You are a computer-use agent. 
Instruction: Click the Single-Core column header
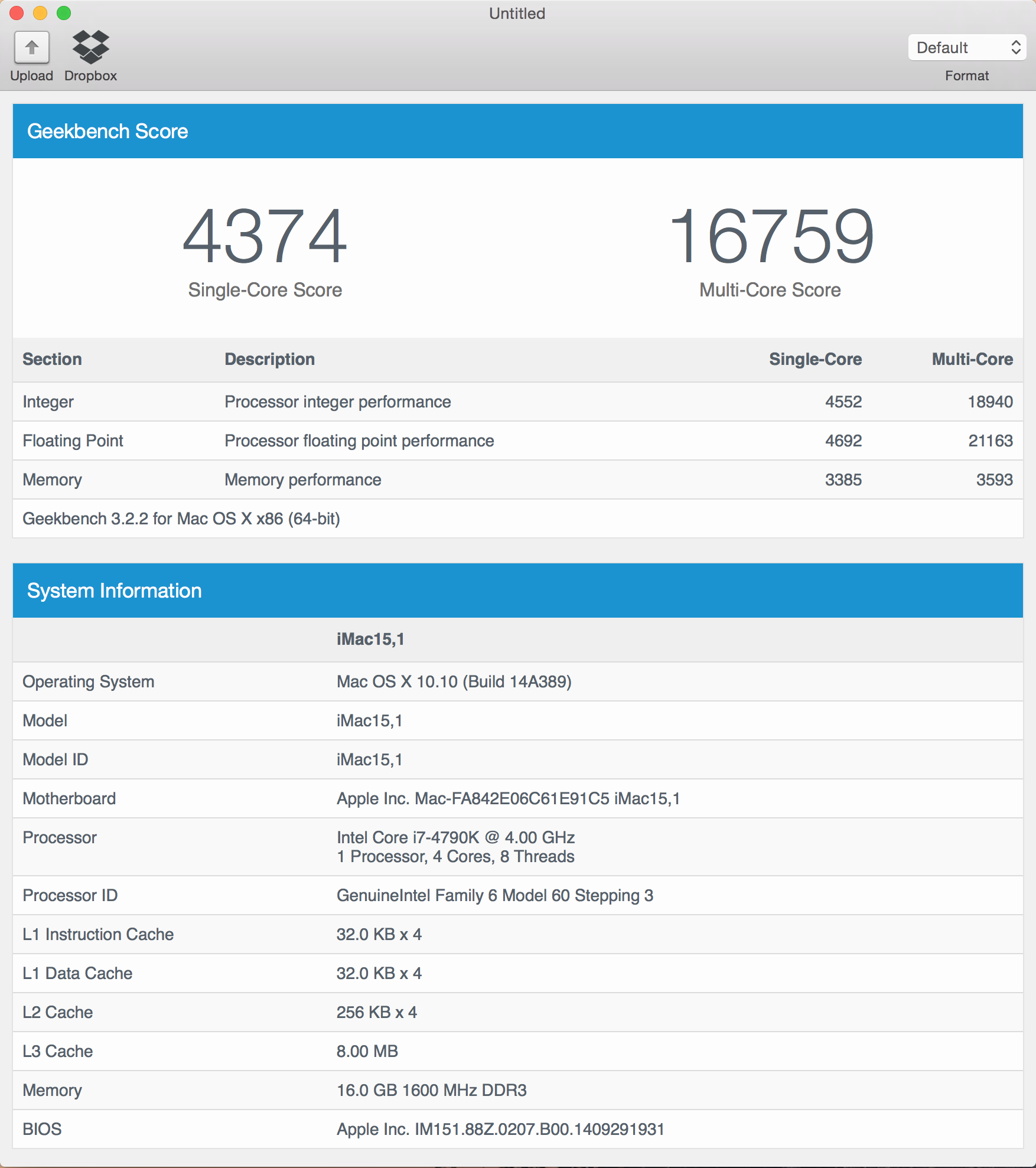tap(815, 360)
